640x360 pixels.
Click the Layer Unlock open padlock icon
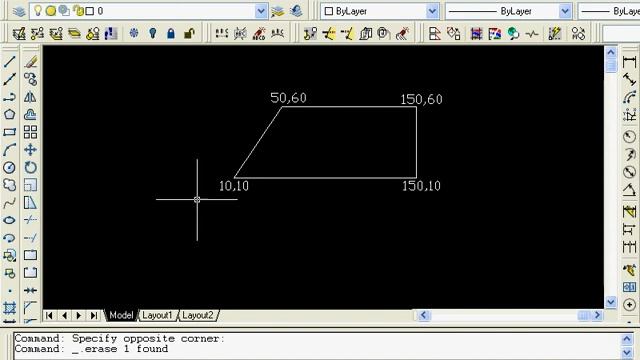(189, 33)
